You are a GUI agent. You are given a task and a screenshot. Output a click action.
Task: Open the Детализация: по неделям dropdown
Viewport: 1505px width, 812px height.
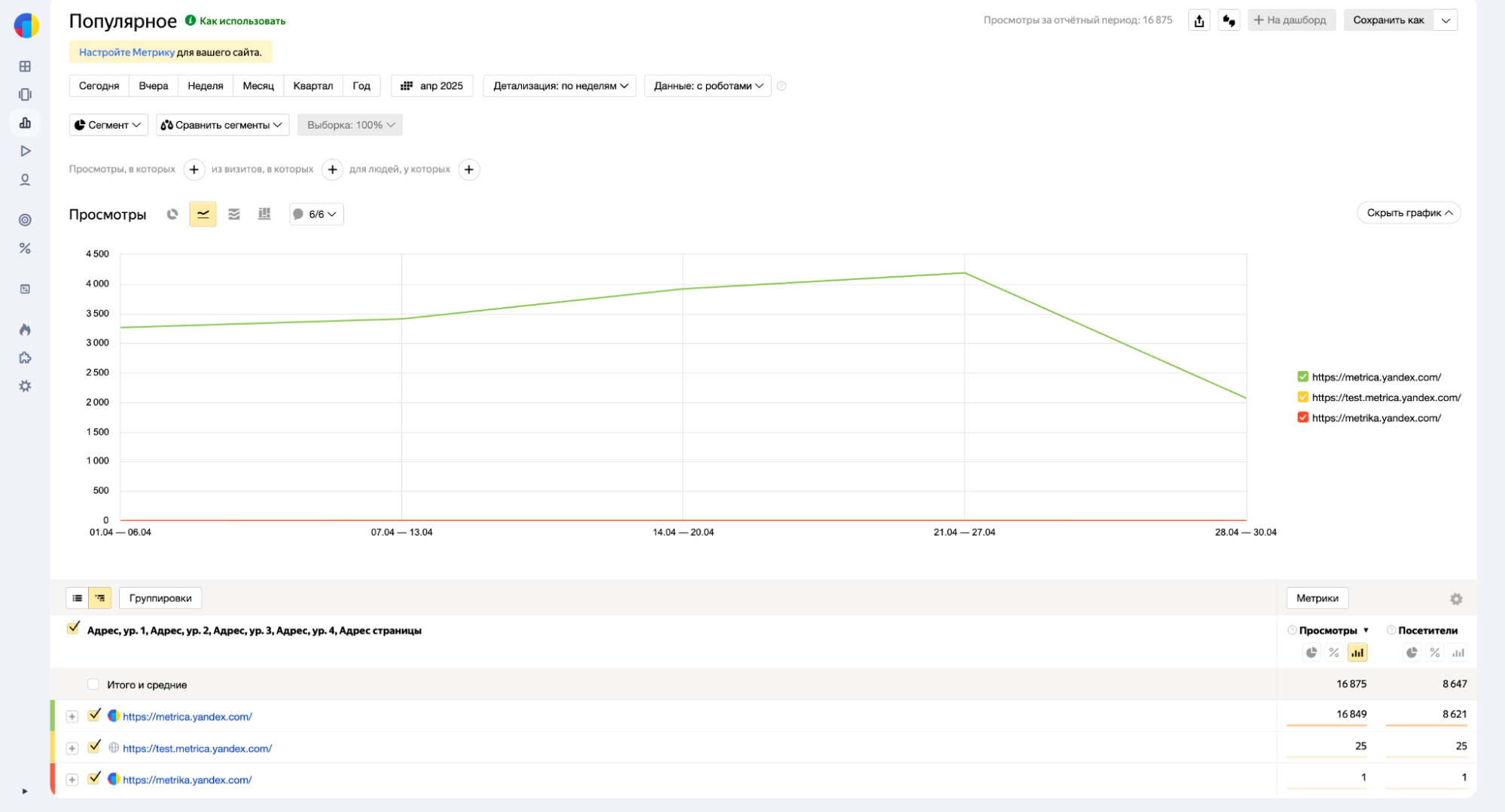(559, 86)
